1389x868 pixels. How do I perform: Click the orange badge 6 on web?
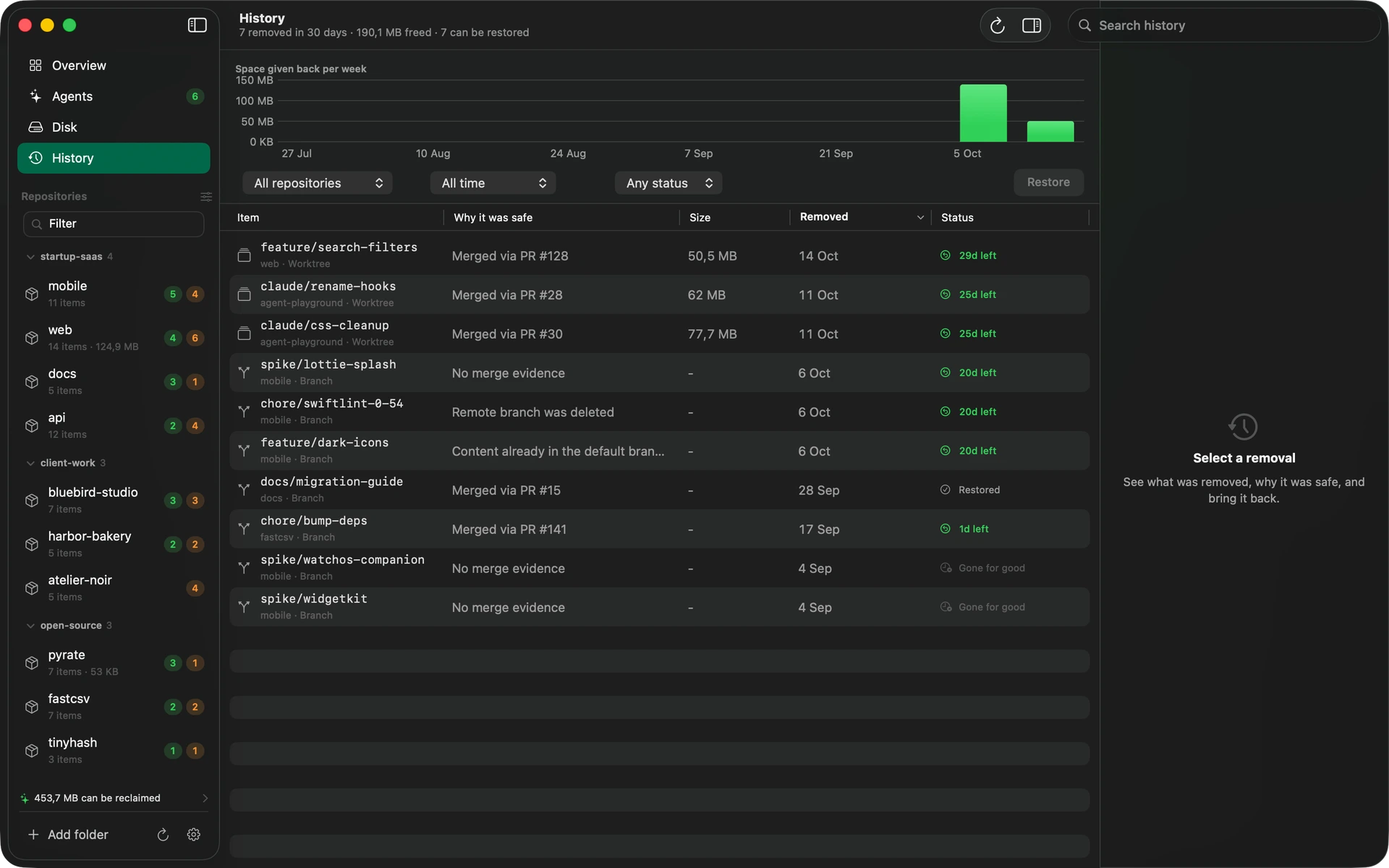195,338
